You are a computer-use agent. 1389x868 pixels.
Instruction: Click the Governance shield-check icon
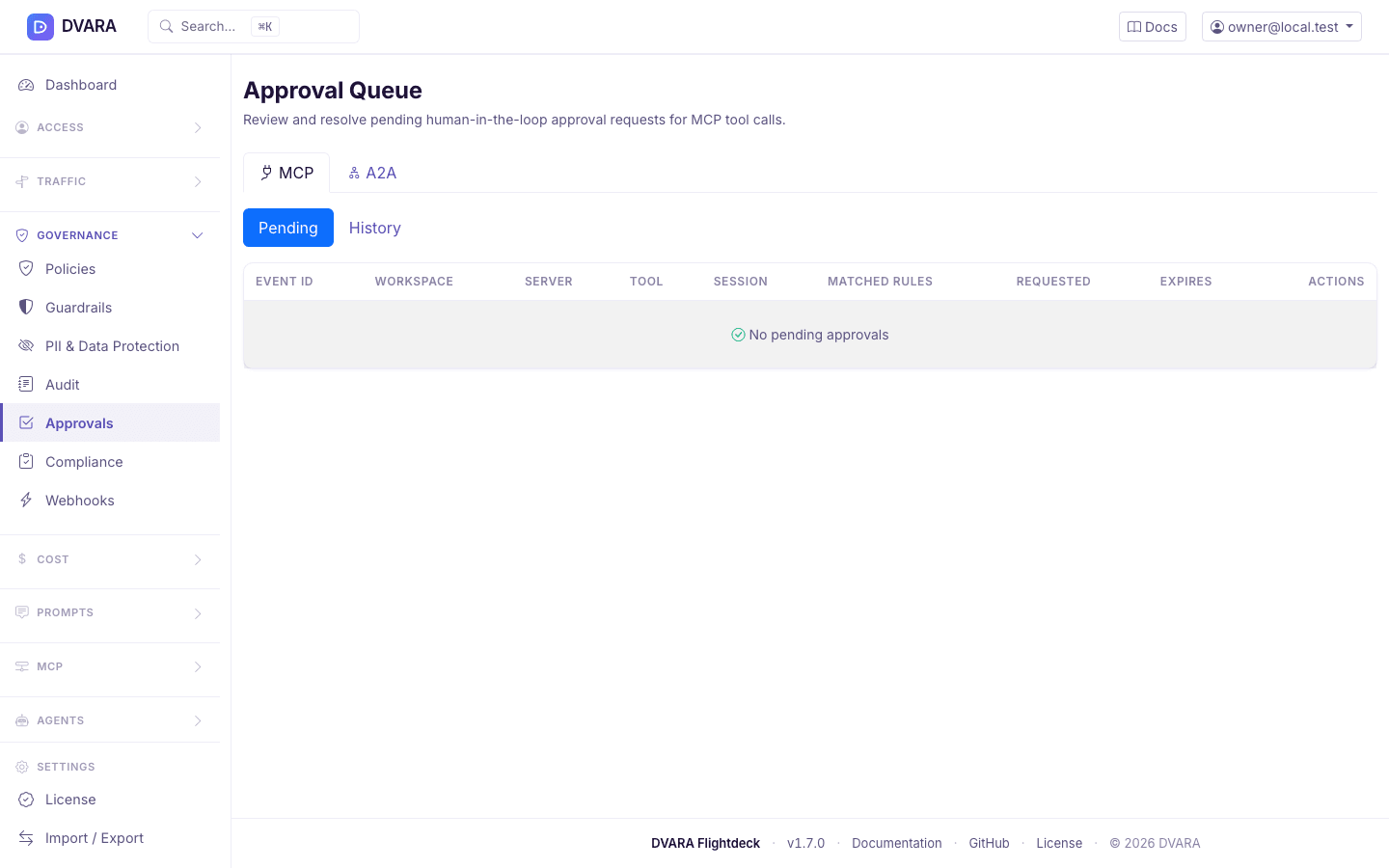[22, 235]
